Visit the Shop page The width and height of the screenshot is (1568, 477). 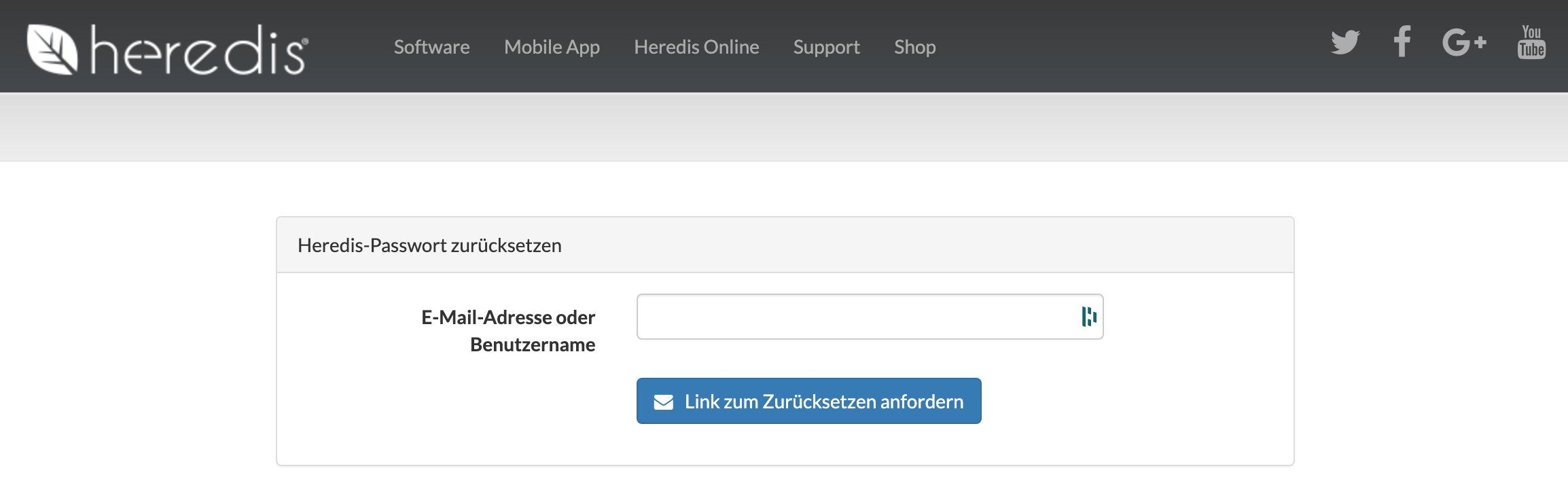(x=914, y=47)
